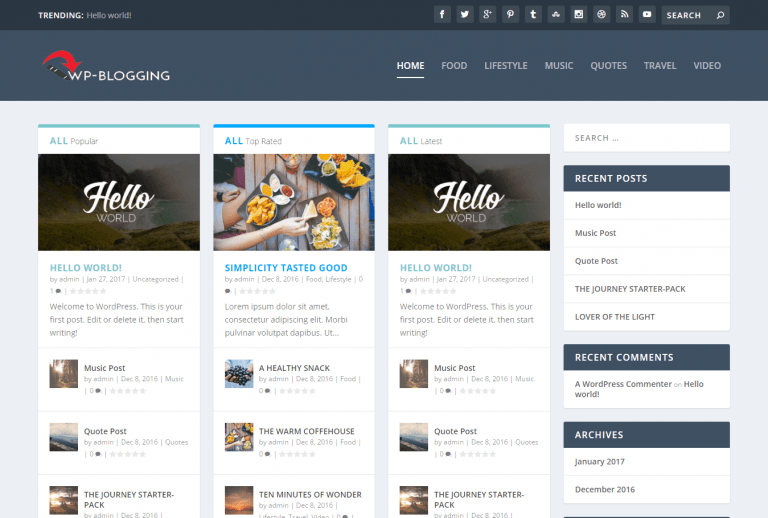
Task: Open A Healthy Snack post
Action: point(294,368)
